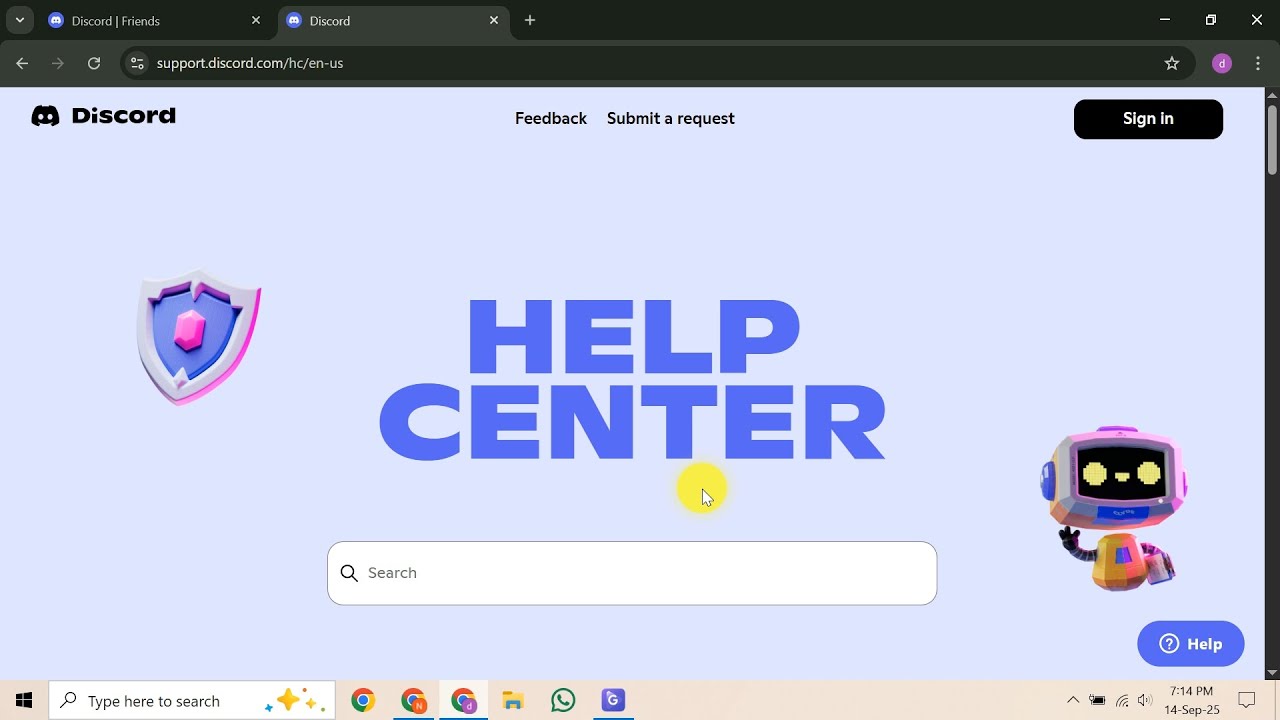Select the Discord support tab
Screen dimensions: 1280x720
tap(392, 21)
